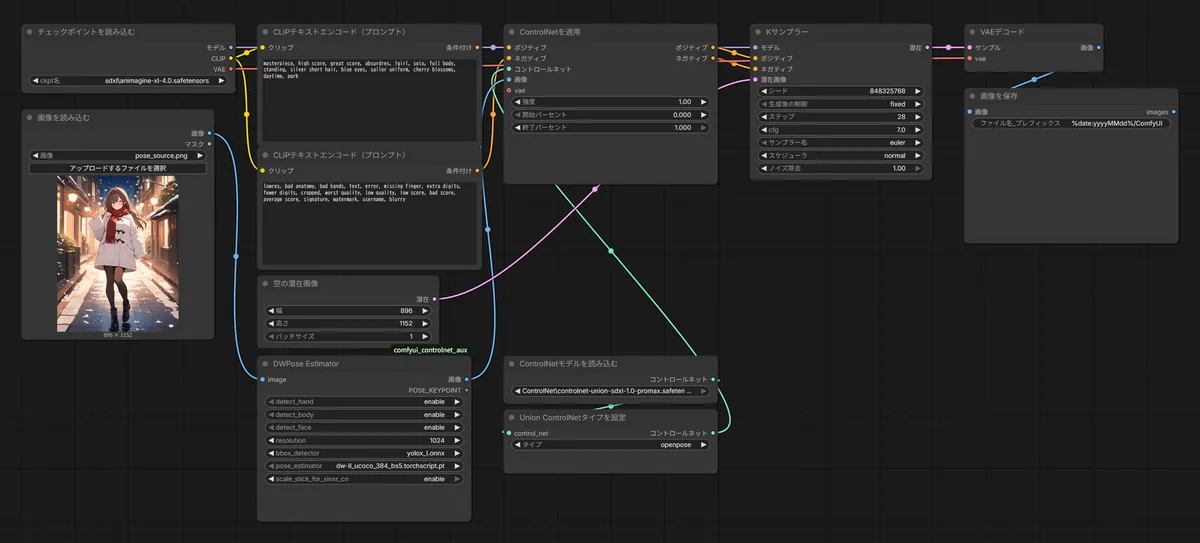Open the 画像 pose_source.png file selector

(119, 156)
